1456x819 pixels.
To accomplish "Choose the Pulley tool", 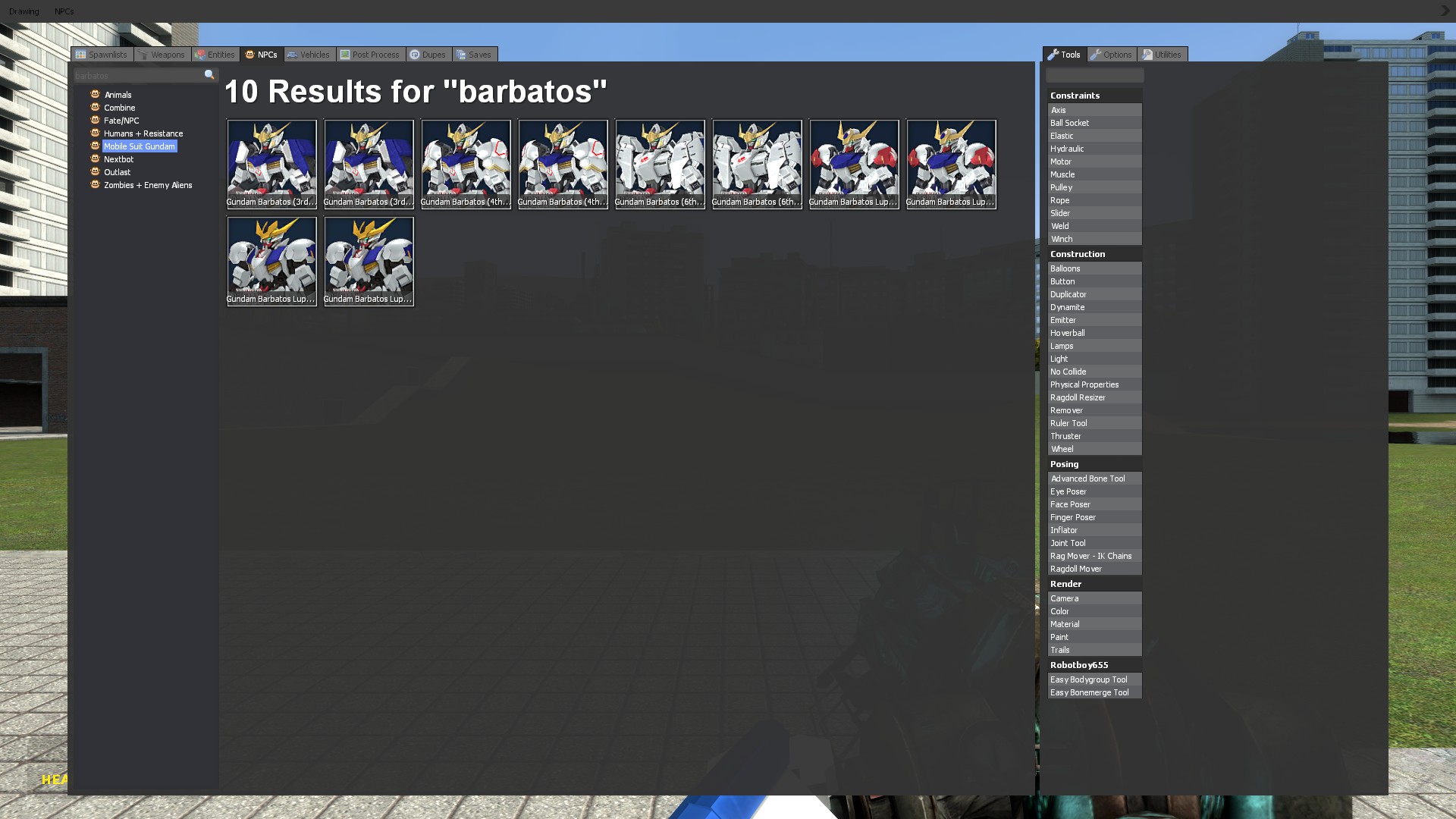I will tap(1095, 187).
